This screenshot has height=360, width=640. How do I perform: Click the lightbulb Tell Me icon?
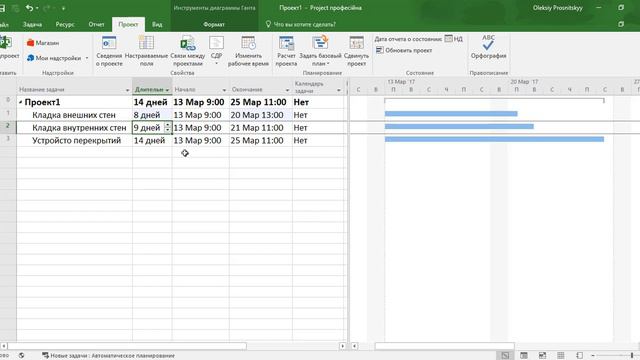[268, 24]
